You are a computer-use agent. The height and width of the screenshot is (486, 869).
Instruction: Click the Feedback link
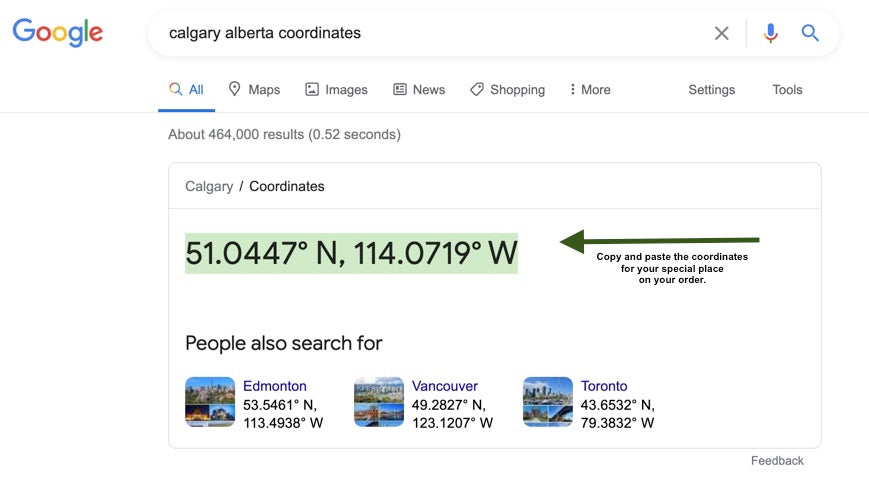pyautogui.click(x=777, y=461)
